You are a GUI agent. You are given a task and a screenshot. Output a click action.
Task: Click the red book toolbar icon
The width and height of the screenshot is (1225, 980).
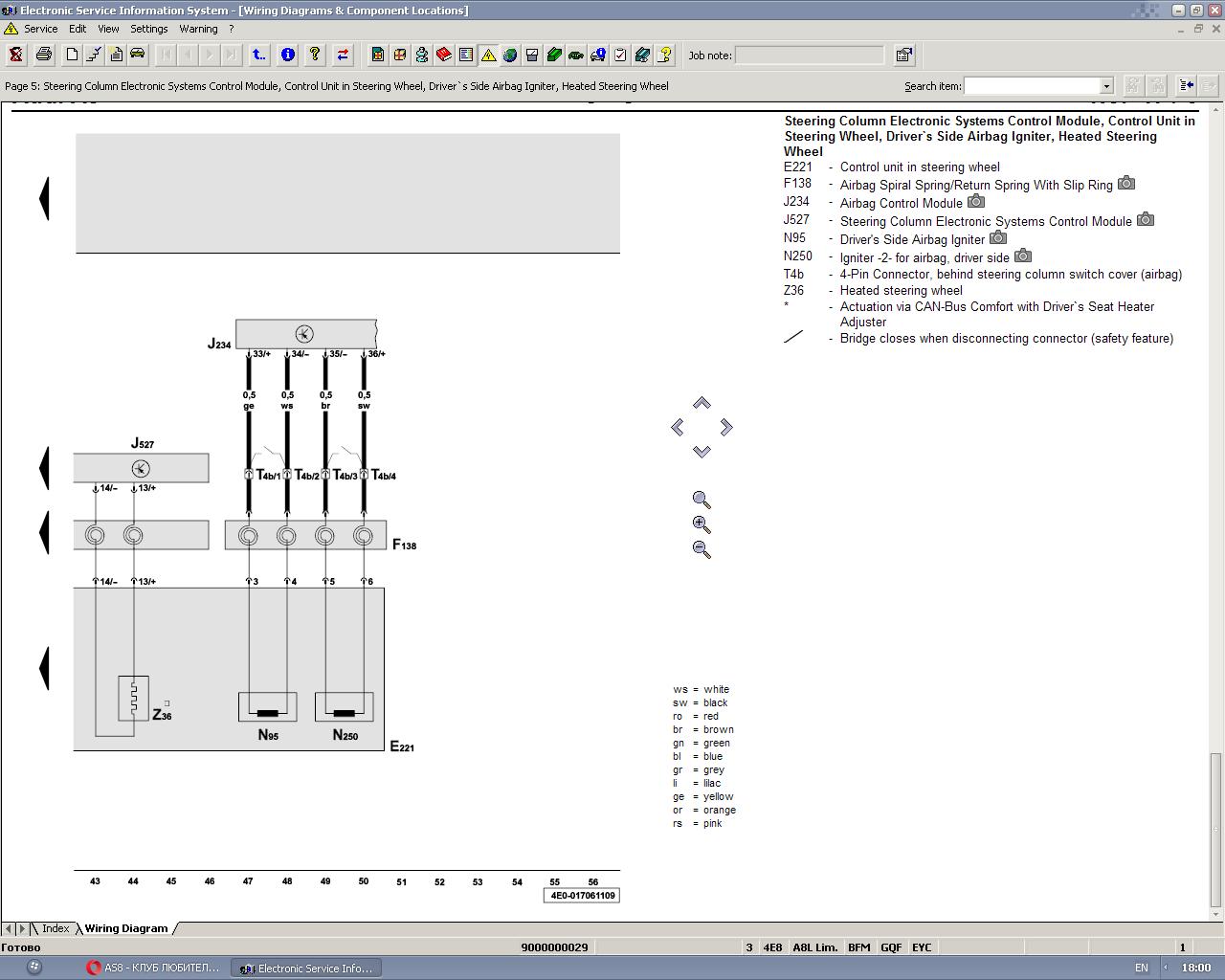tap(444, 55)
